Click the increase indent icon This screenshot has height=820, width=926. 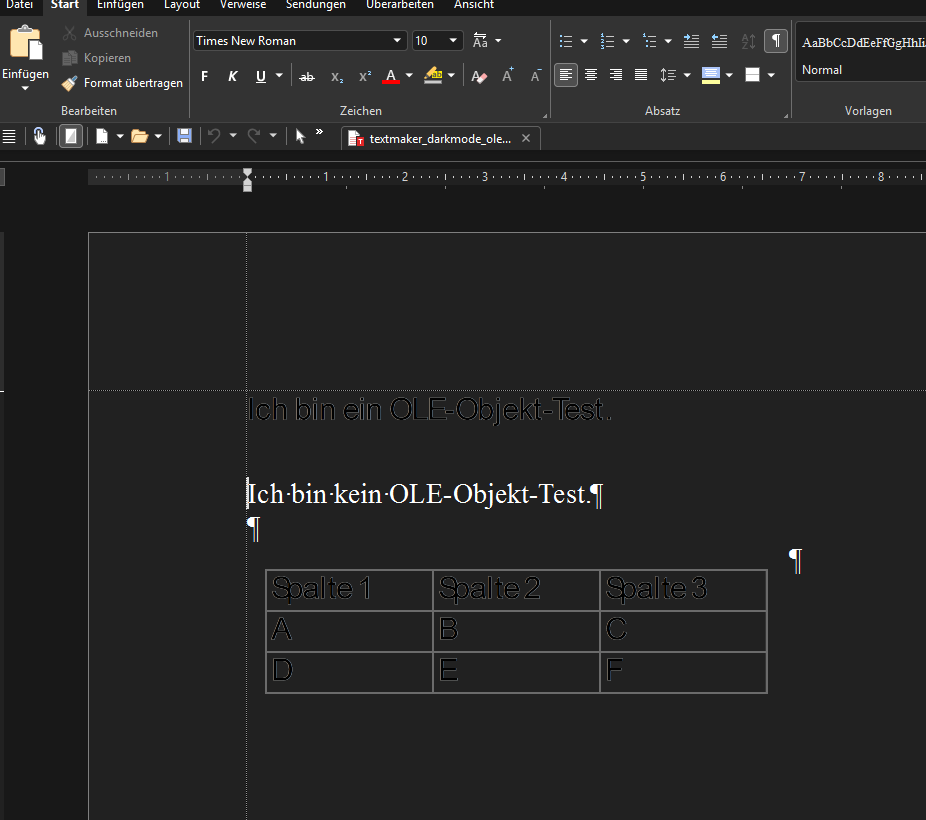click(691, 41)
